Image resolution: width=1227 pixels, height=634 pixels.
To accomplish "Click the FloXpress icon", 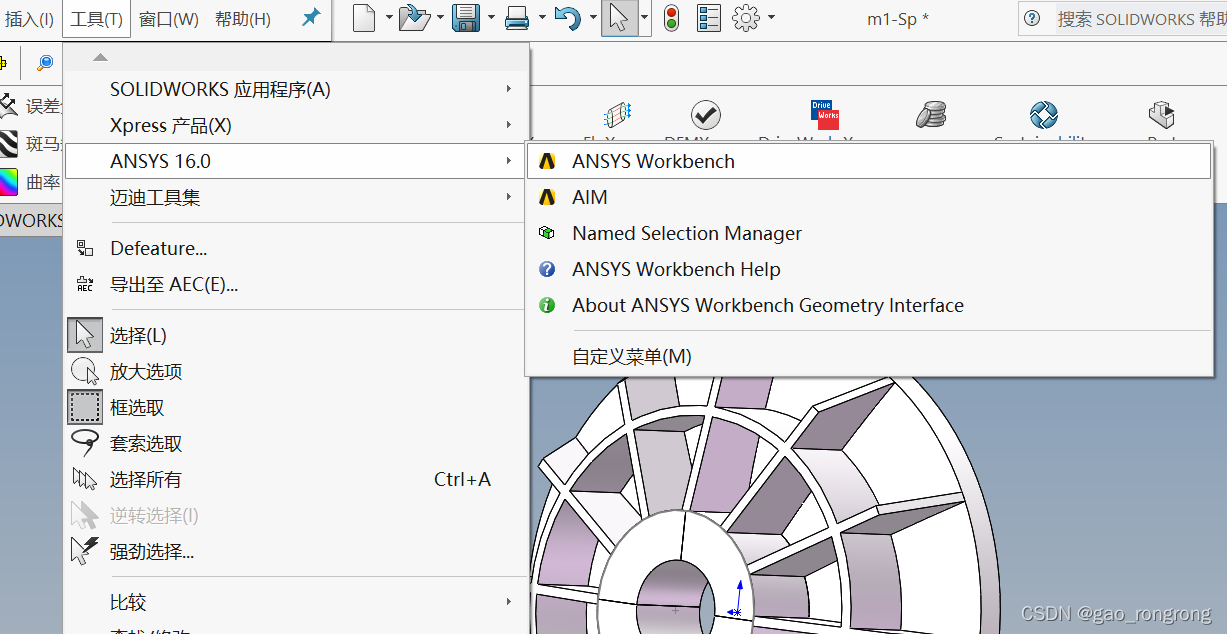I will point(618,115).
